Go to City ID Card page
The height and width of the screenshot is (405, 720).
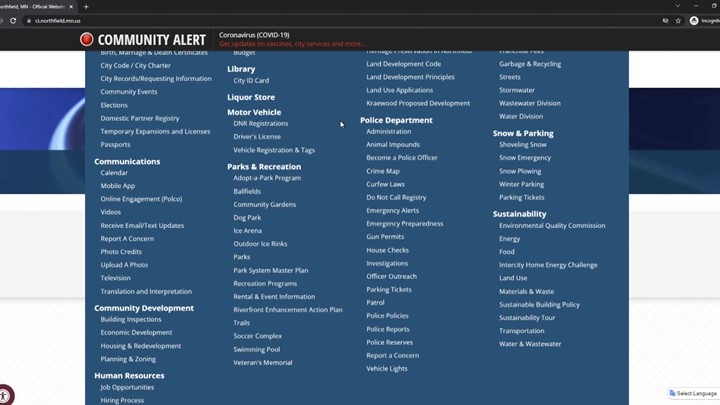(x=251, y=80)
